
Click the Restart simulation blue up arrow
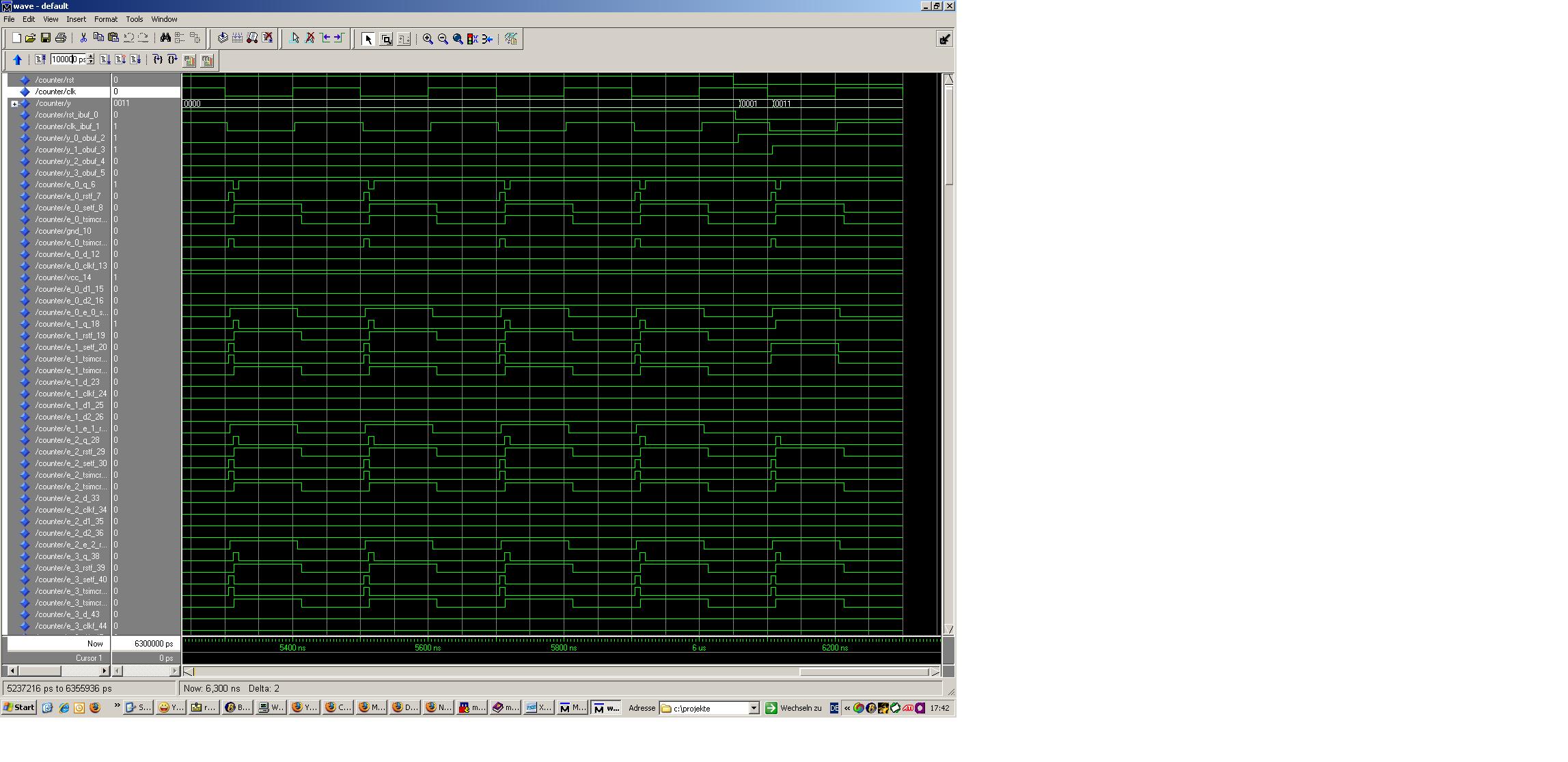[18, 60]
